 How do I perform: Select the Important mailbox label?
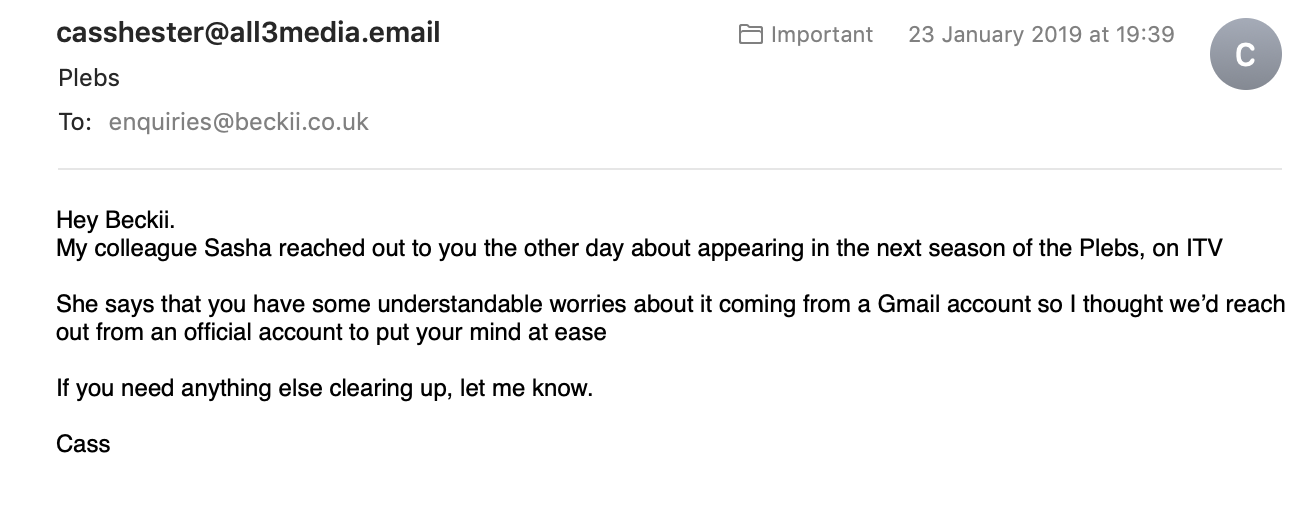[x=821, y=35]
